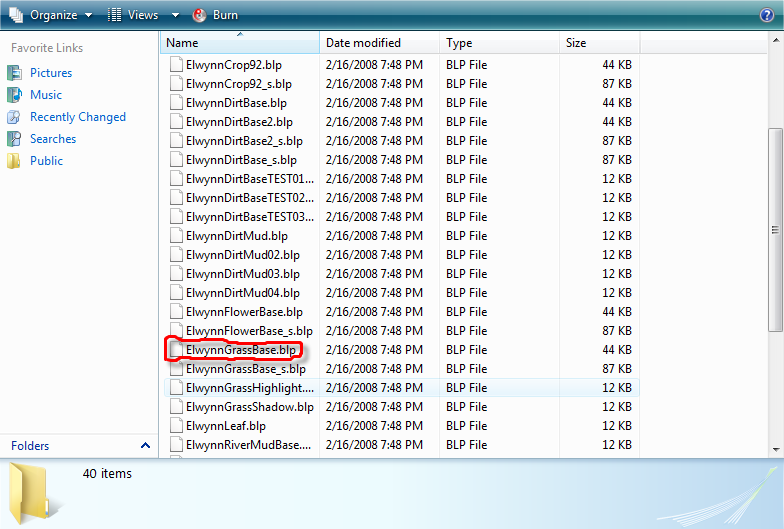Select file ElwynnGrassBase_s.blp
Image resolution: width=784 pixels, height=529 pixels.
click(246, 369)
